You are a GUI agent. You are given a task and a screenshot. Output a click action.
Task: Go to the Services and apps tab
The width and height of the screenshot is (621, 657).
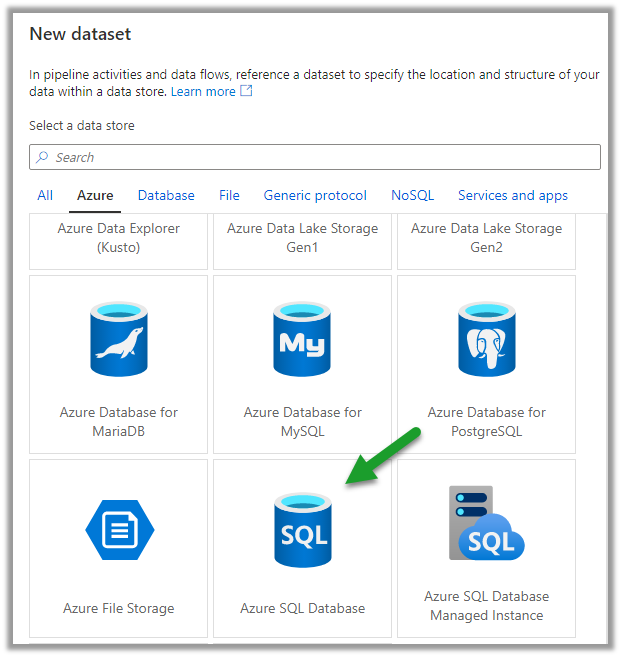tap(512, 195)
